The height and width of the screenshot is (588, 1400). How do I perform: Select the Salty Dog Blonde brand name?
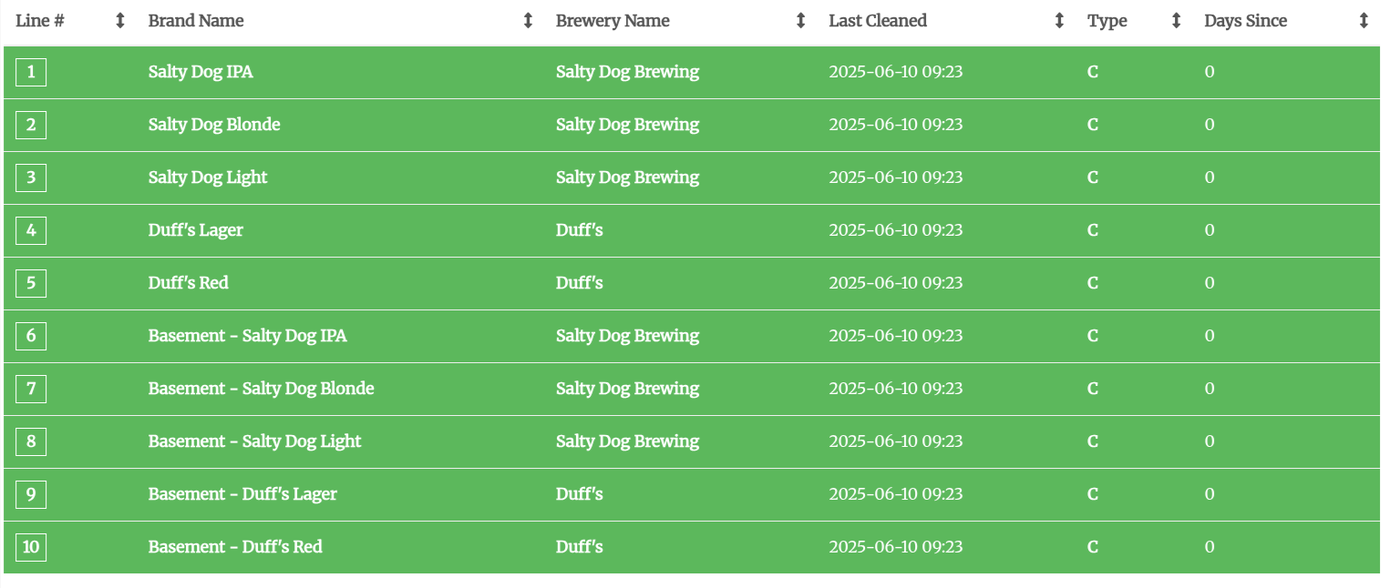pos(214,125)
